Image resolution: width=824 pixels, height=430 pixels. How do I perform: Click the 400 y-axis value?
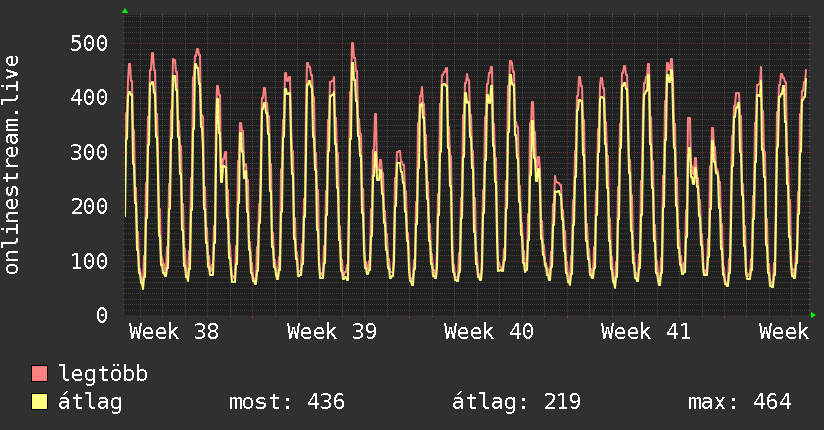pos(89,97)
